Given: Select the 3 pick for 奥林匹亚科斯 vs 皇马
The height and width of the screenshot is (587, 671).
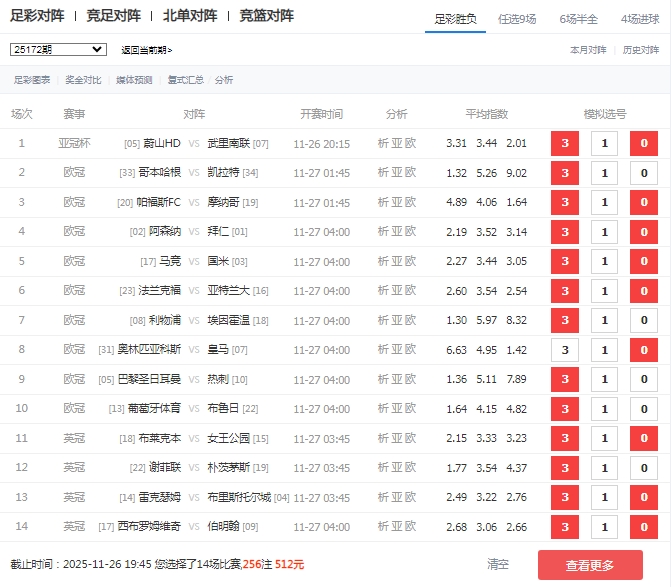Looking at the screenshot, I should [565, 351].
